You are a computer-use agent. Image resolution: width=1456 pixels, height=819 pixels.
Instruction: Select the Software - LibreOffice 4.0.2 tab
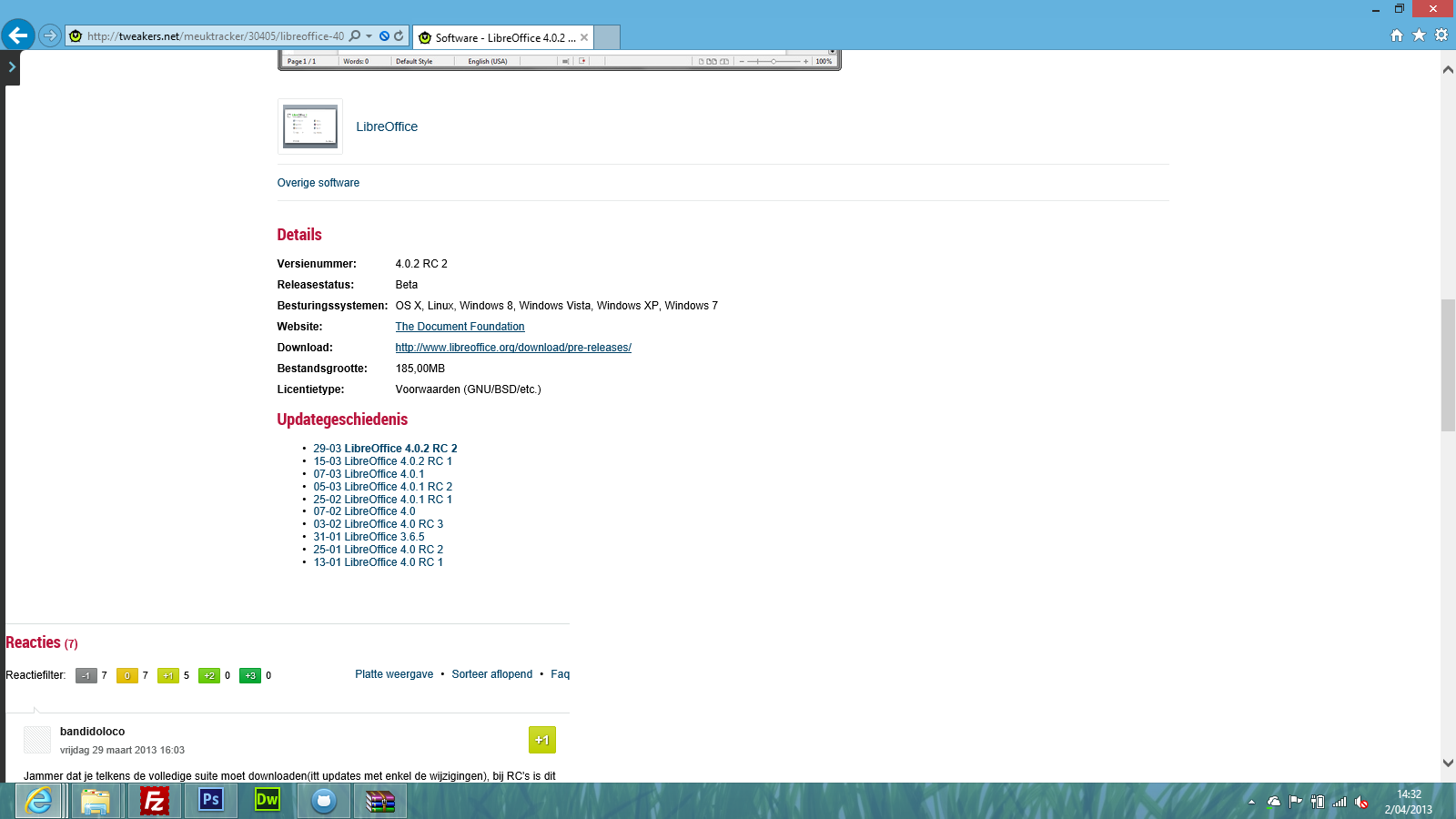tap(502, 37)
